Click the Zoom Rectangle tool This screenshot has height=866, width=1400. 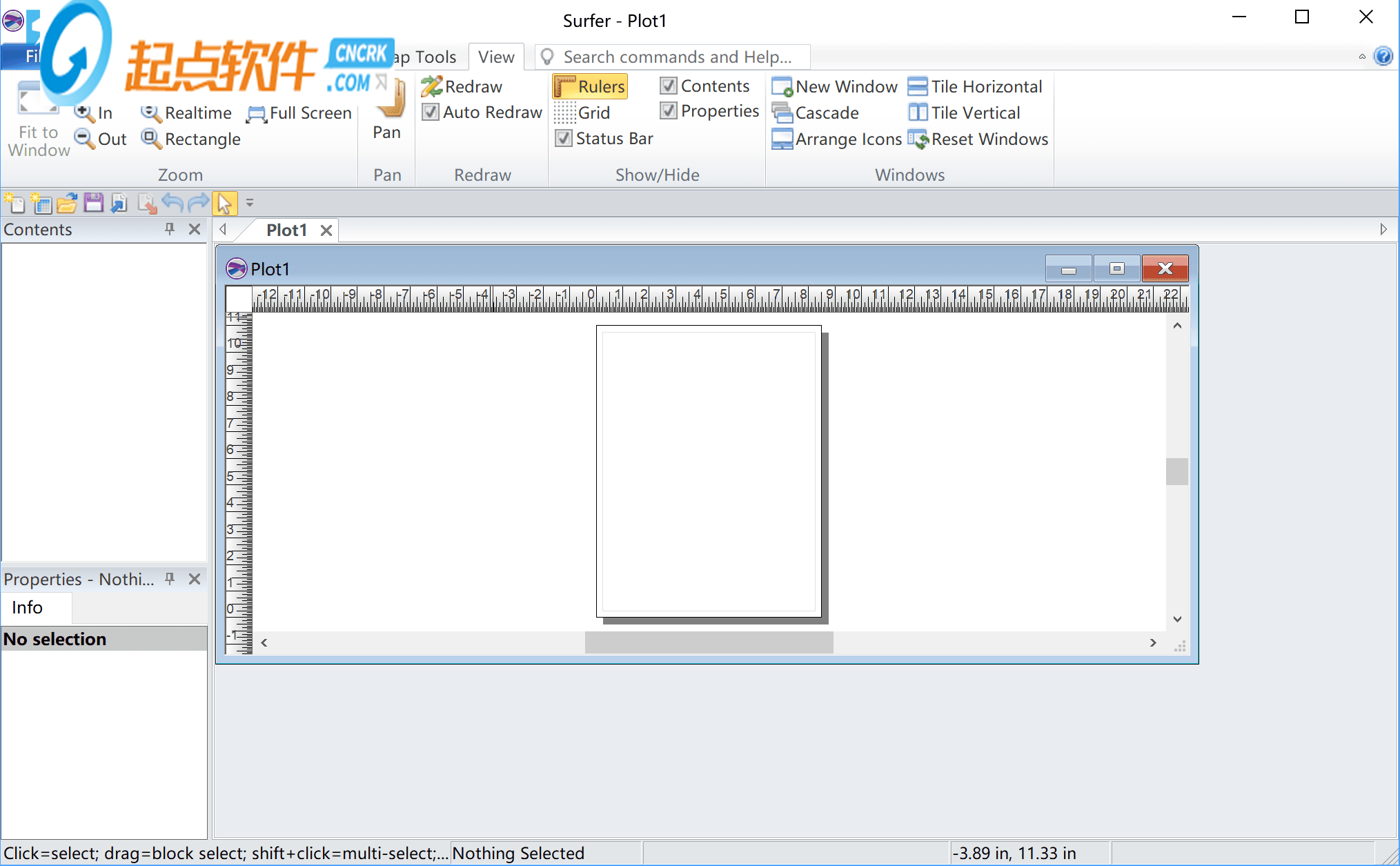191,139
